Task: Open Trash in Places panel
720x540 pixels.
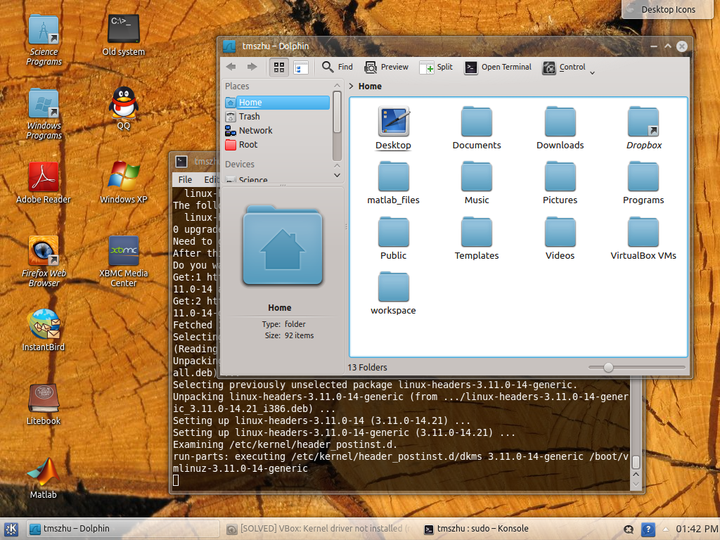Action: pyautogui.click(x=277, y=117)
